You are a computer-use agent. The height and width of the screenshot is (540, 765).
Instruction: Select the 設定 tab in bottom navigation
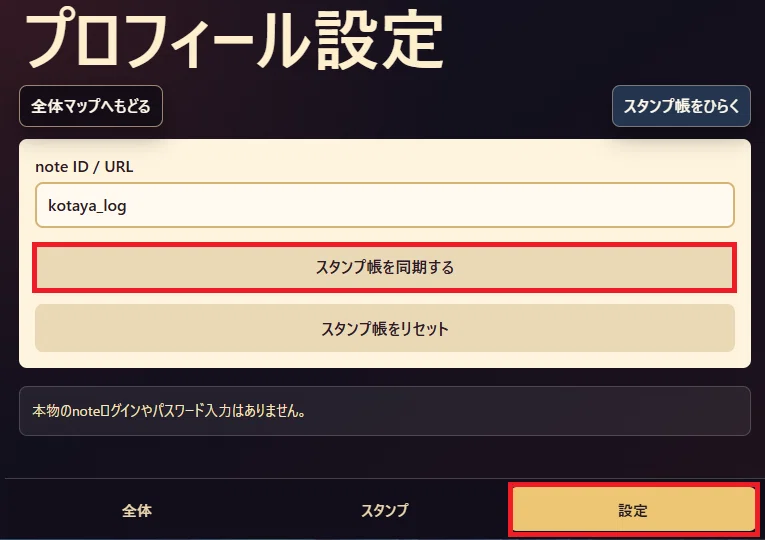point(633,510)
